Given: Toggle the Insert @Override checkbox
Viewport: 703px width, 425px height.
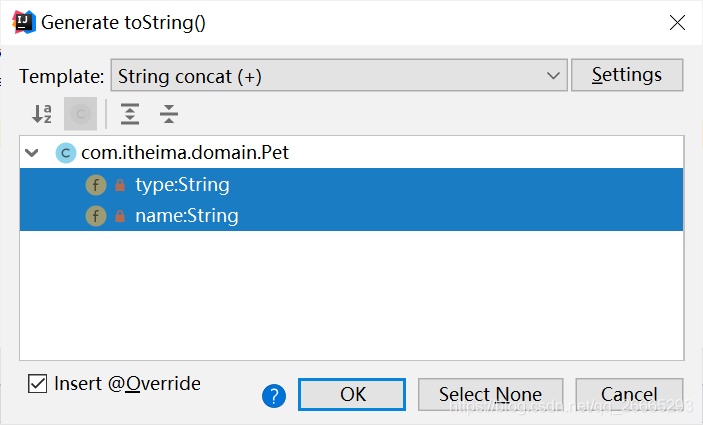Looking at the screenshot, I should (x=37, y=384).
